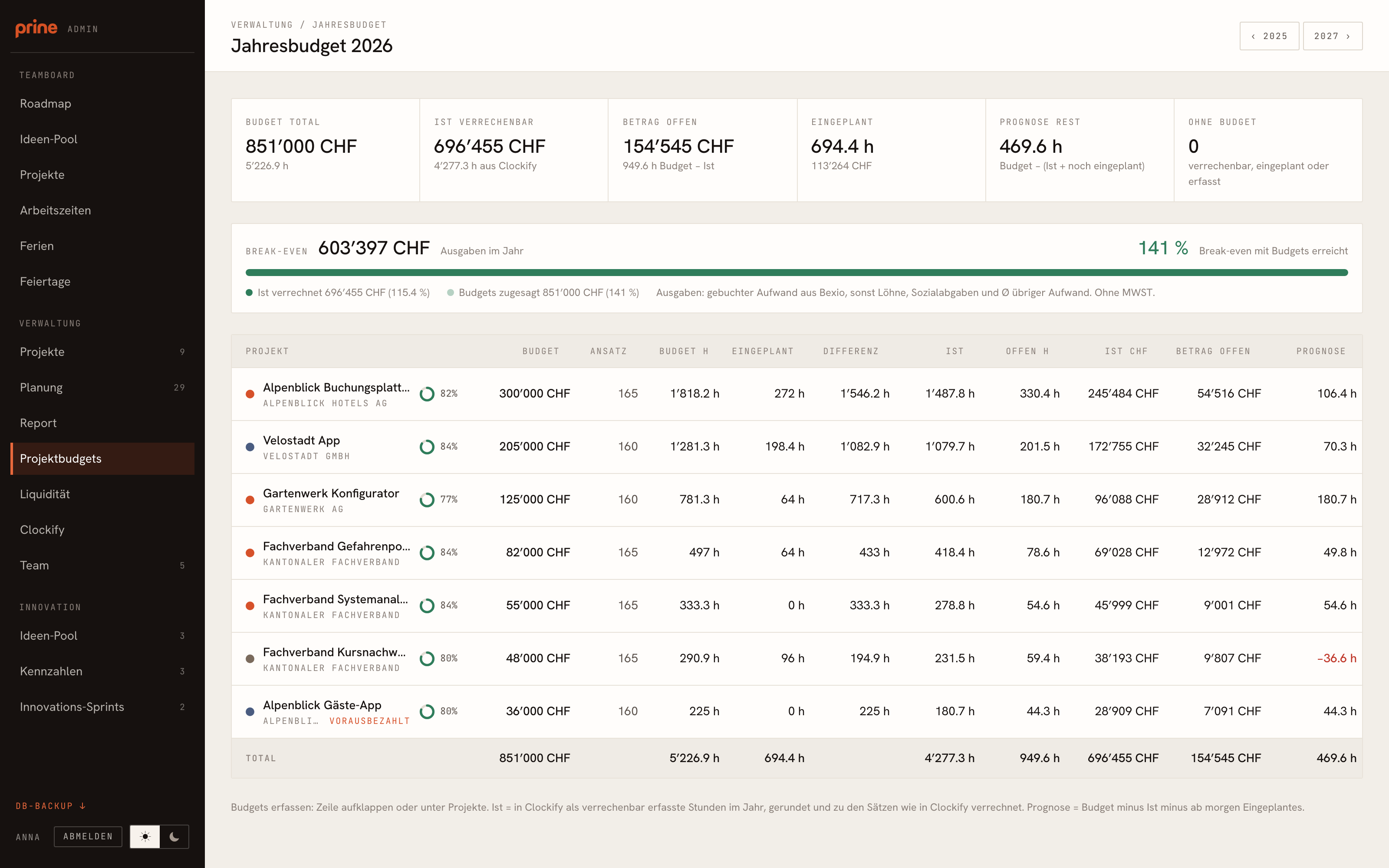Click progress ring of Fachverband Kursnachw… row
The height and width of the screenshot is (868, 1389).
427,658
